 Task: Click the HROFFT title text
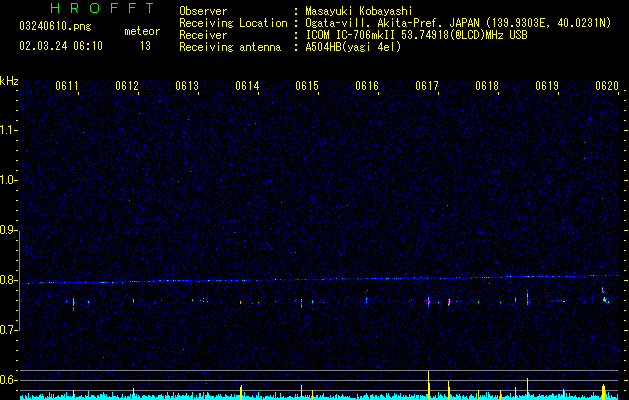point(102,8)
